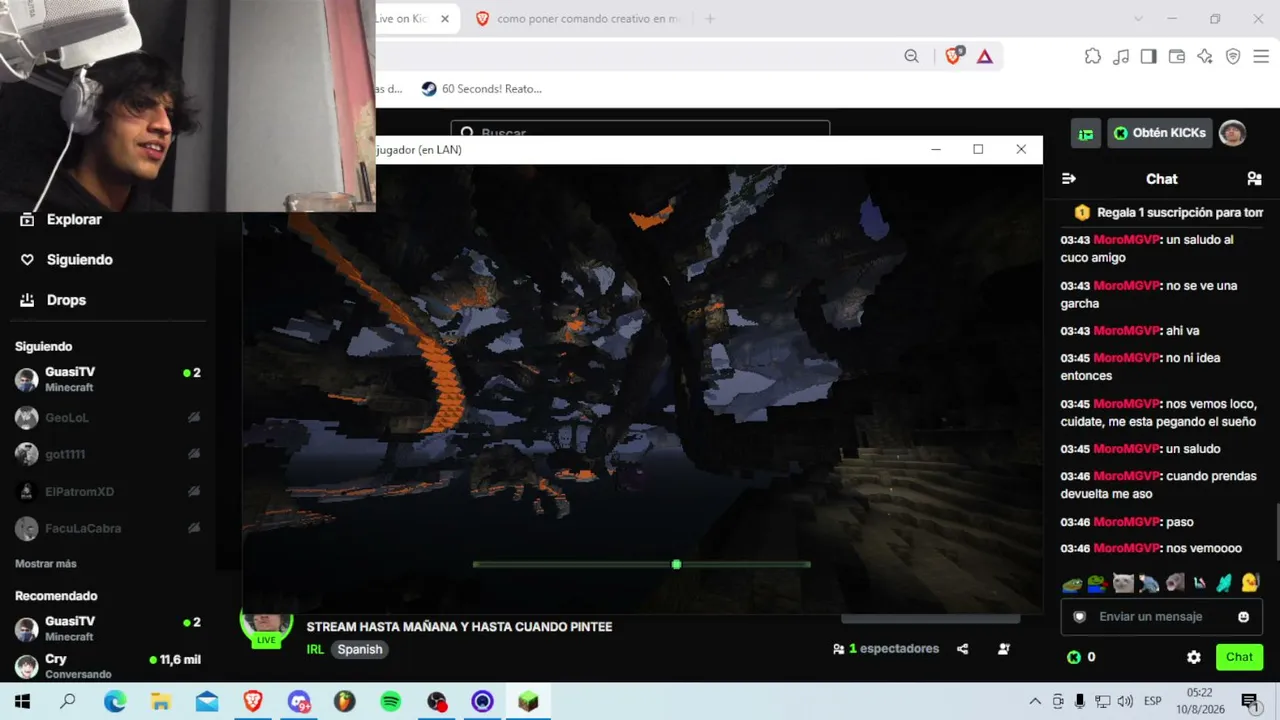The height and width of the screenshot is (720, 1280).
Task: Open the user profile avatar menu
Action: tap(1232, 133)
